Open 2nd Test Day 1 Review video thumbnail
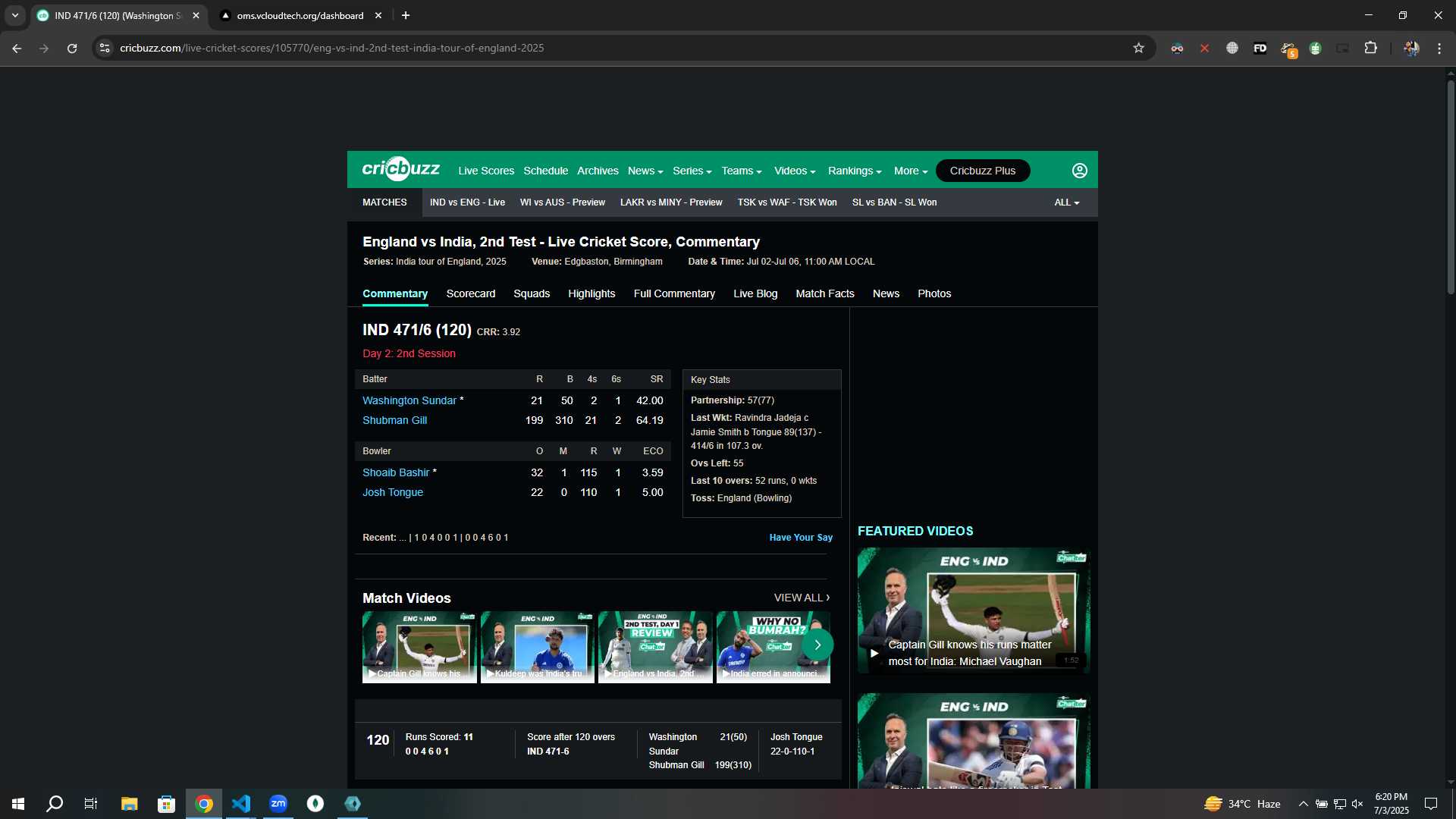The width and height of the screenshot is (1456, 819). point(655,647)
